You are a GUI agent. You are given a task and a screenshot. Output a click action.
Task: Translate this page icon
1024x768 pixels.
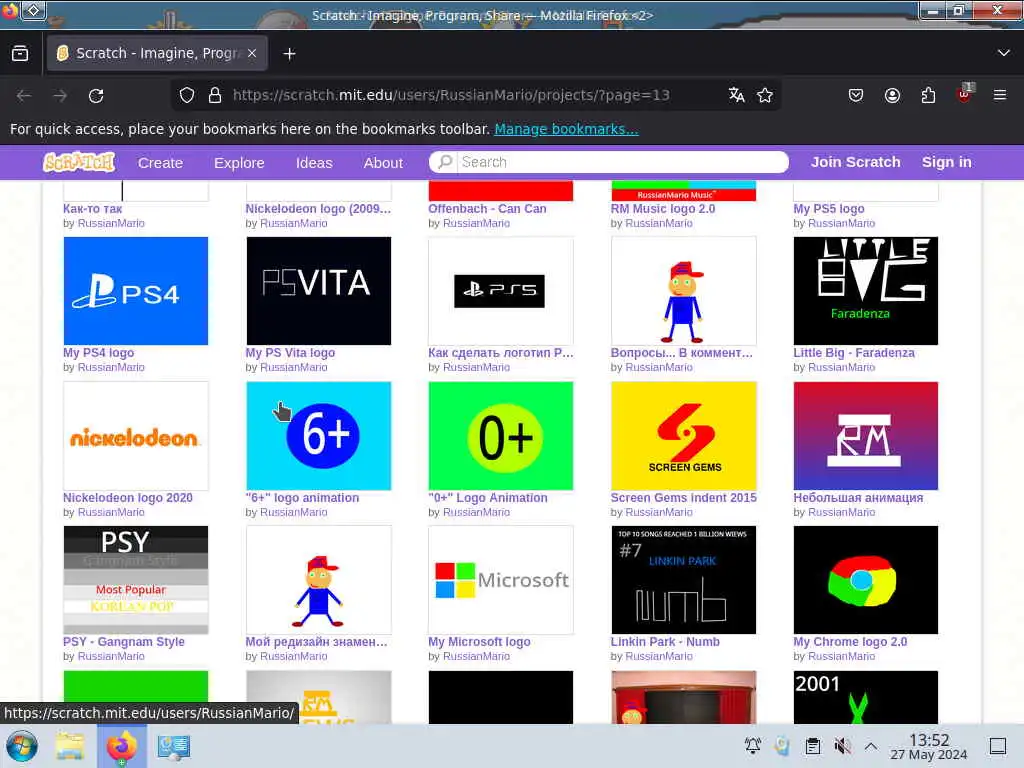737,95
